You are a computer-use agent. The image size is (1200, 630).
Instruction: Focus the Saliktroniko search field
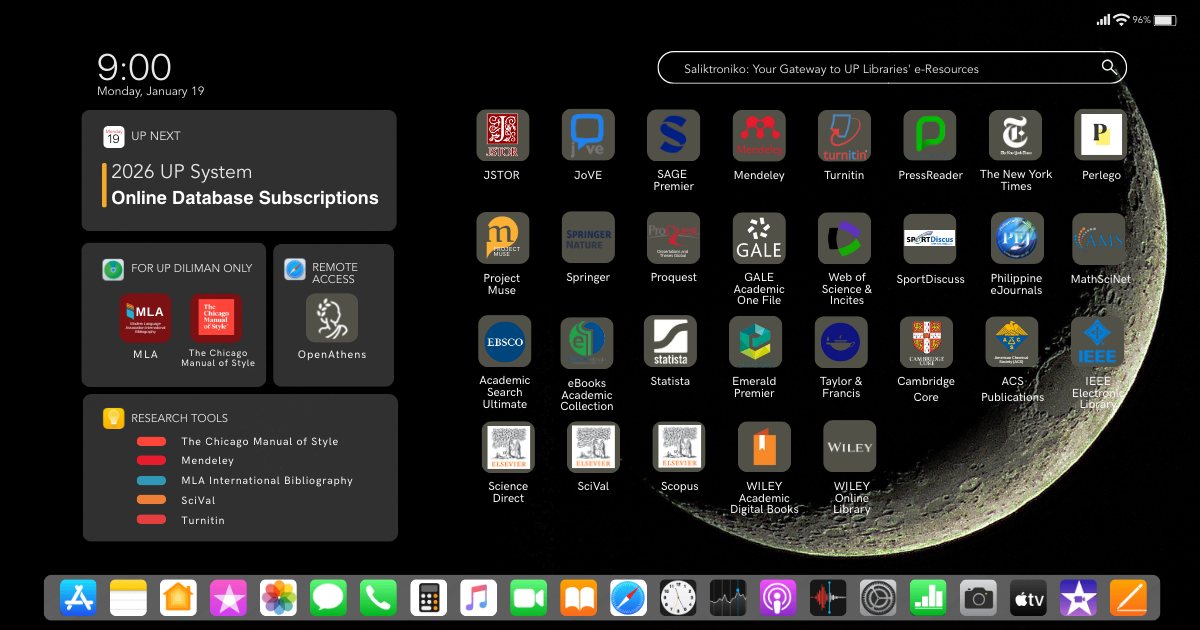tap(892, 68)
